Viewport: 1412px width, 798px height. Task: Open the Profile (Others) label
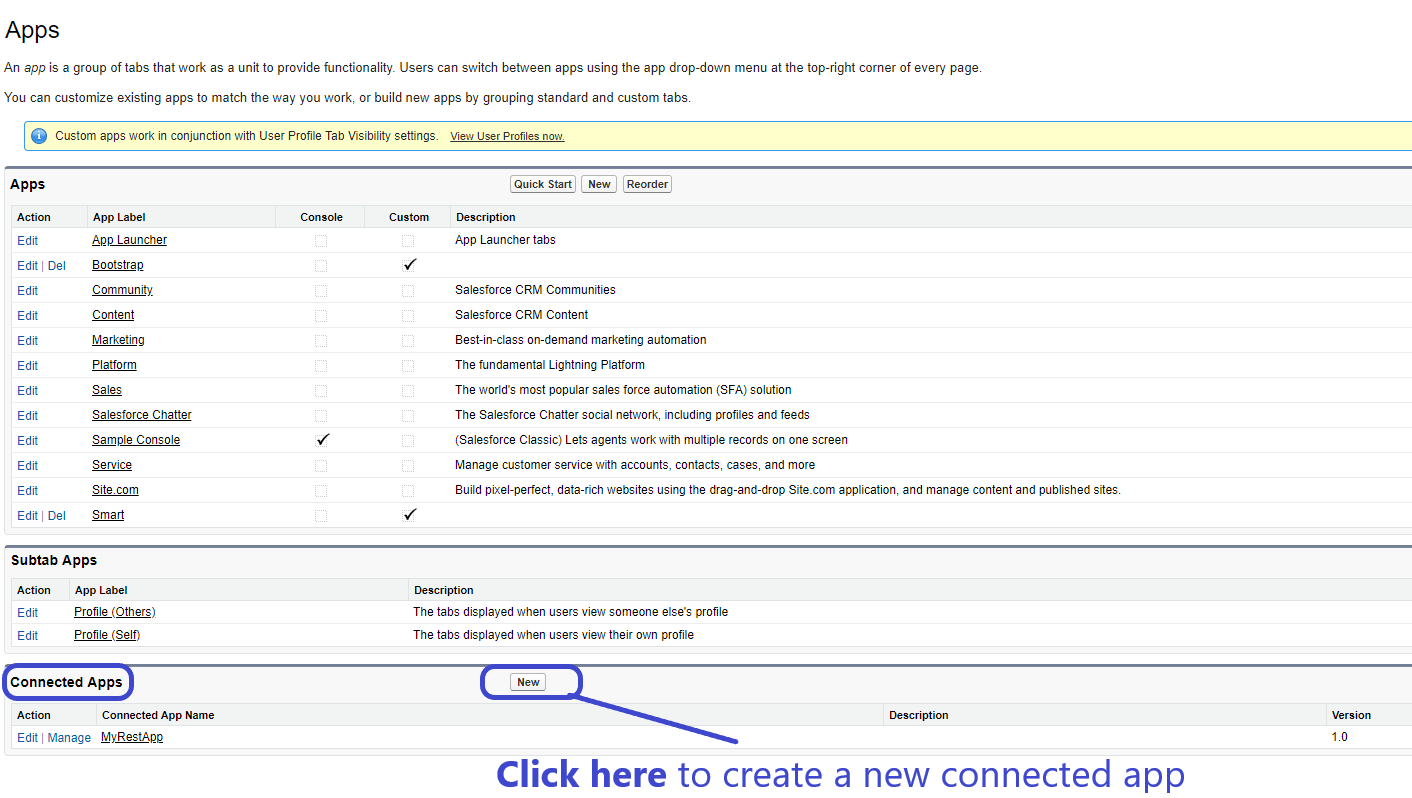(x=115, y=612)
